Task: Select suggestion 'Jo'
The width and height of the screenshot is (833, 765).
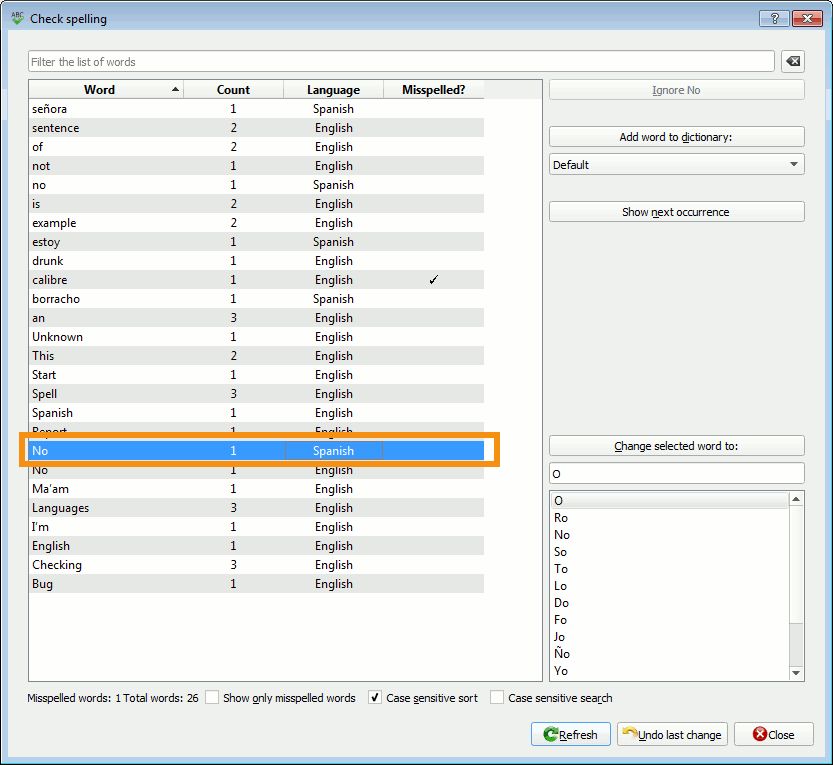Action: pos(669,636)
